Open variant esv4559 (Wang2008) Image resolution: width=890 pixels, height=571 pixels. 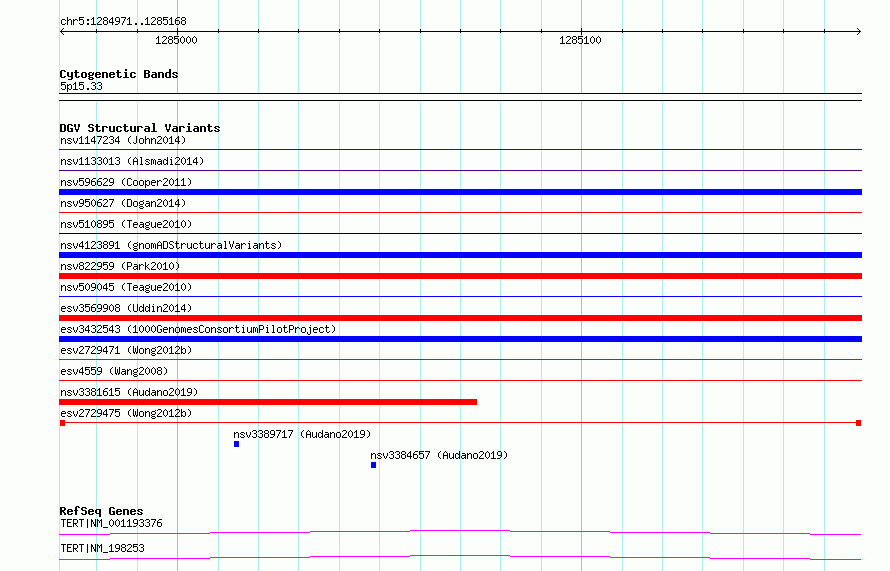pyautogui.click(x=114, y=371)
